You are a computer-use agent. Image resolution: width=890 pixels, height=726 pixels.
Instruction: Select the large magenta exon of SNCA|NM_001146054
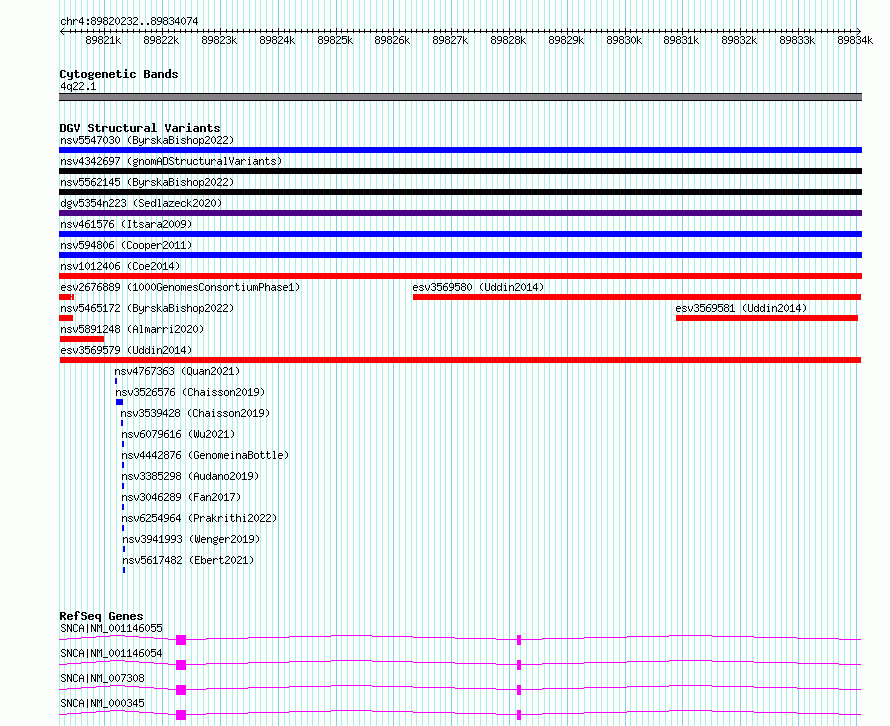coord(181,665)
